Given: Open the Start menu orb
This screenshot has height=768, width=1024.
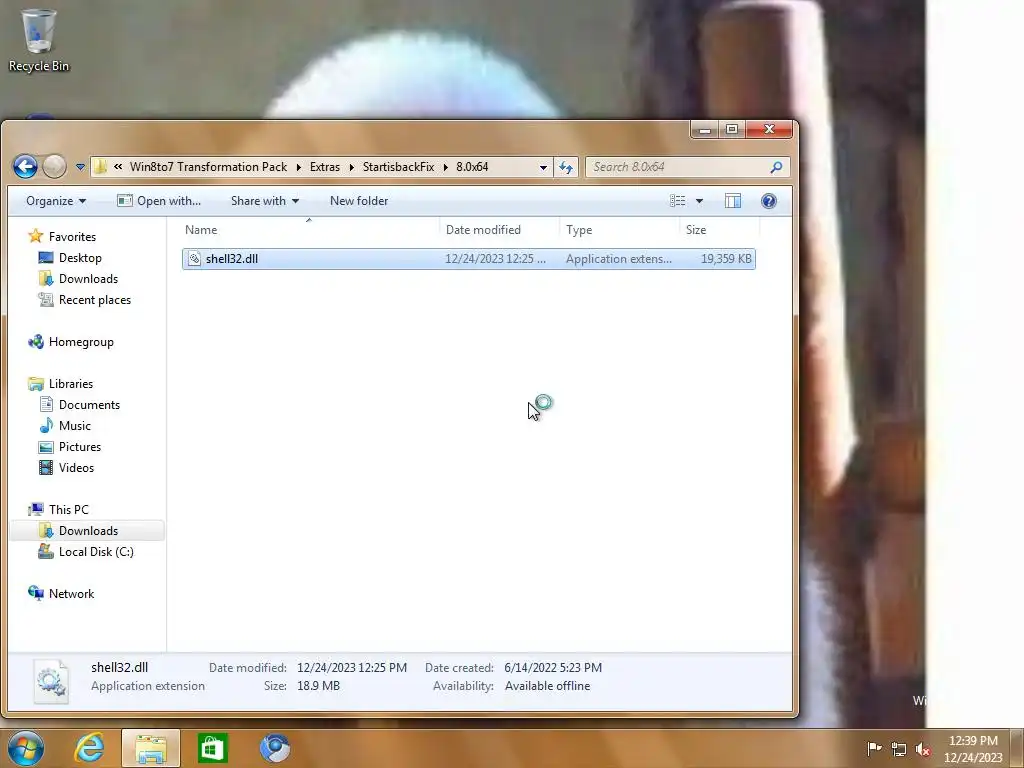Looking at the screenshot, I should coord(26,748).
